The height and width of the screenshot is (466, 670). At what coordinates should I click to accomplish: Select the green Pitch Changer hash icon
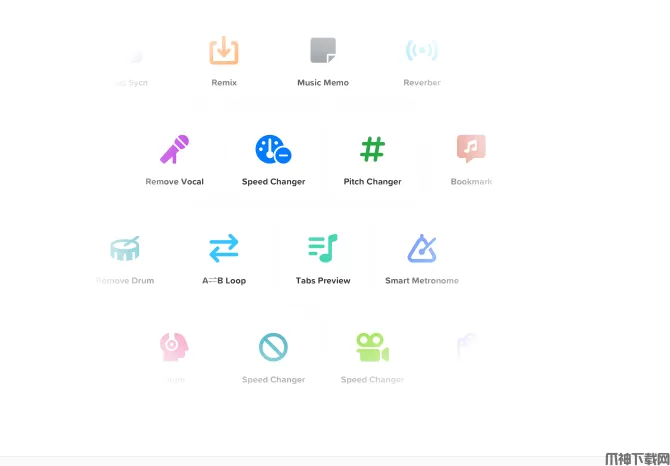click(x=373, y=149)
